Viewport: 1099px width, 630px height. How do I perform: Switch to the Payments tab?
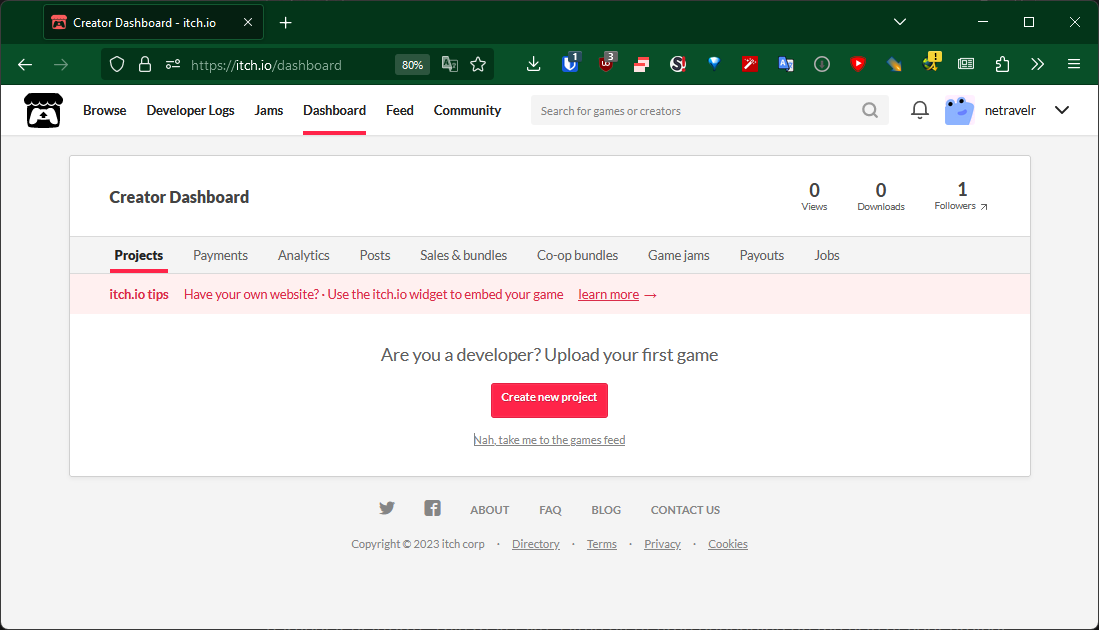pyautogui.click(x=220, y=255)
